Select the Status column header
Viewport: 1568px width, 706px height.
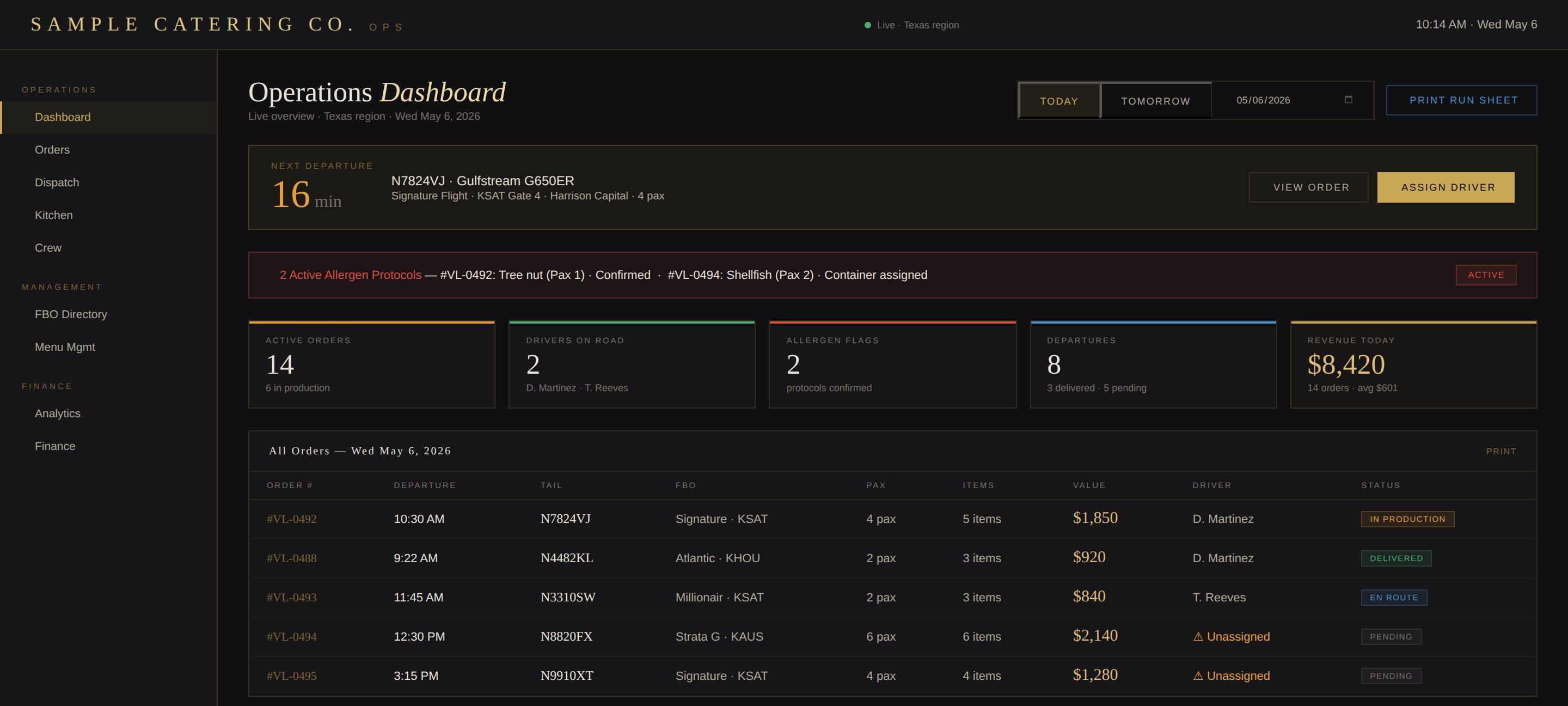click(1381, 485)
